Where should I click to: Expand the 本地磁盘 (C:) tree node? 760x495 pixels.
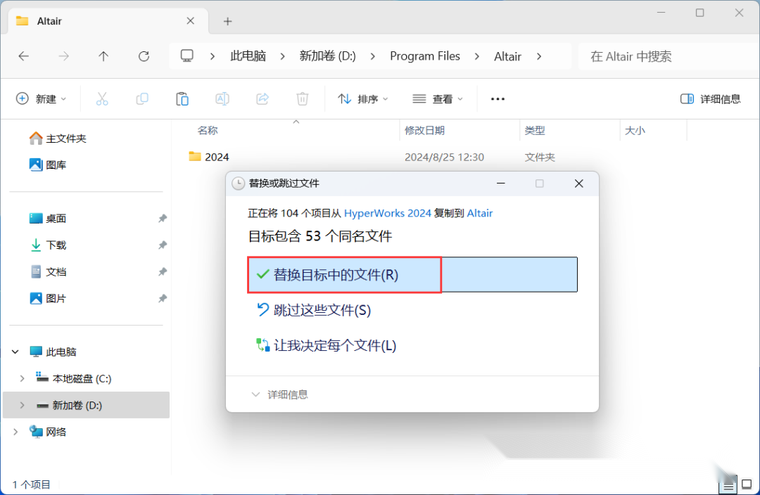(22, 378)
